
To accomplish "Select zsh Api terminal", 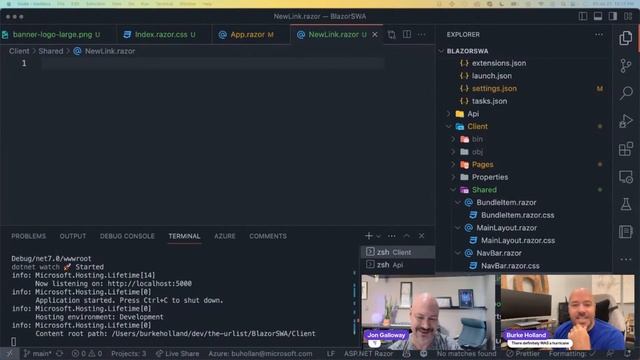I will tap(398, 265).
